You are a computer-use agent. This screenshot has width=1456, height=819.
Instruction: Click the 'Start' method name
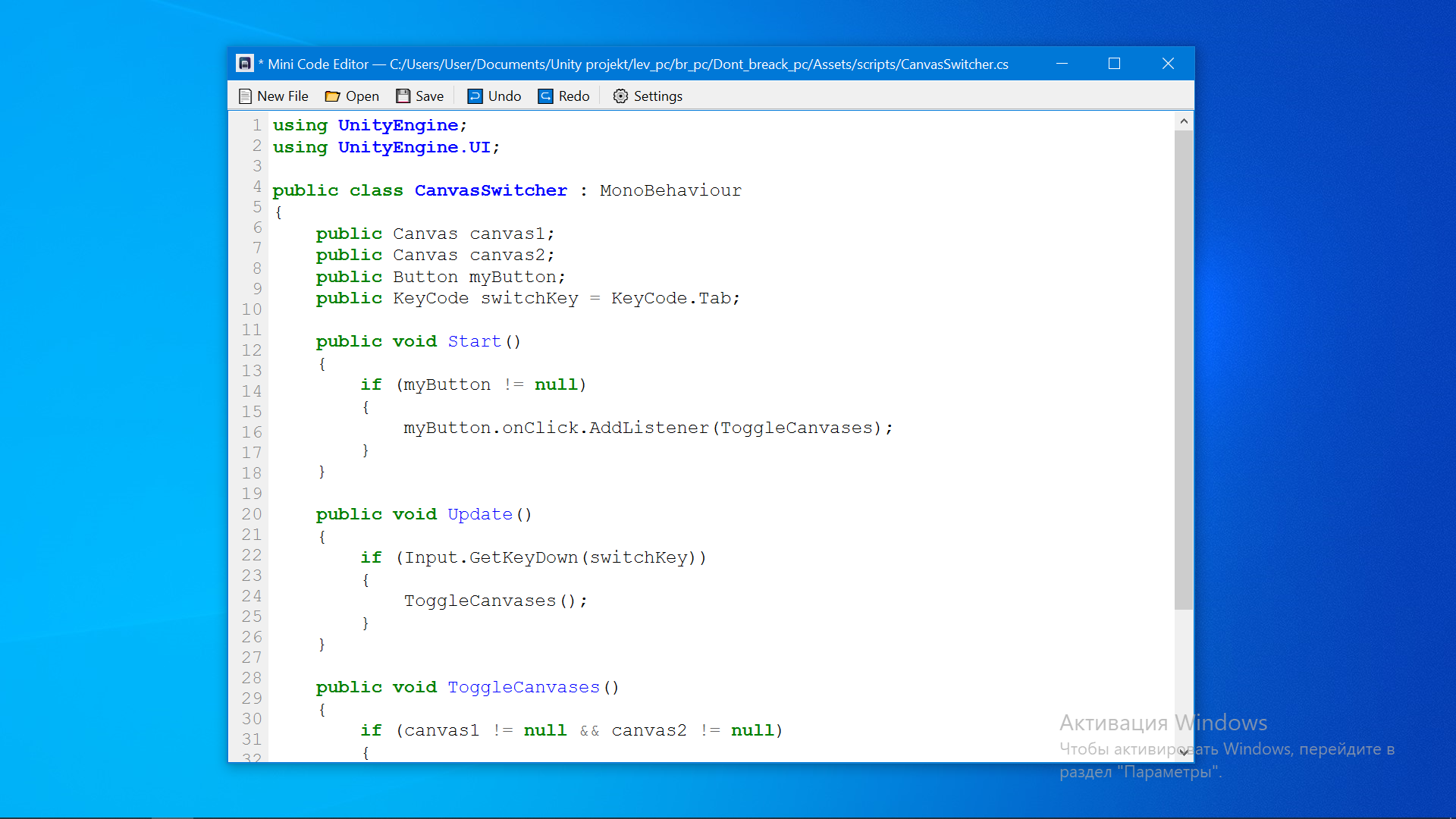474,342
